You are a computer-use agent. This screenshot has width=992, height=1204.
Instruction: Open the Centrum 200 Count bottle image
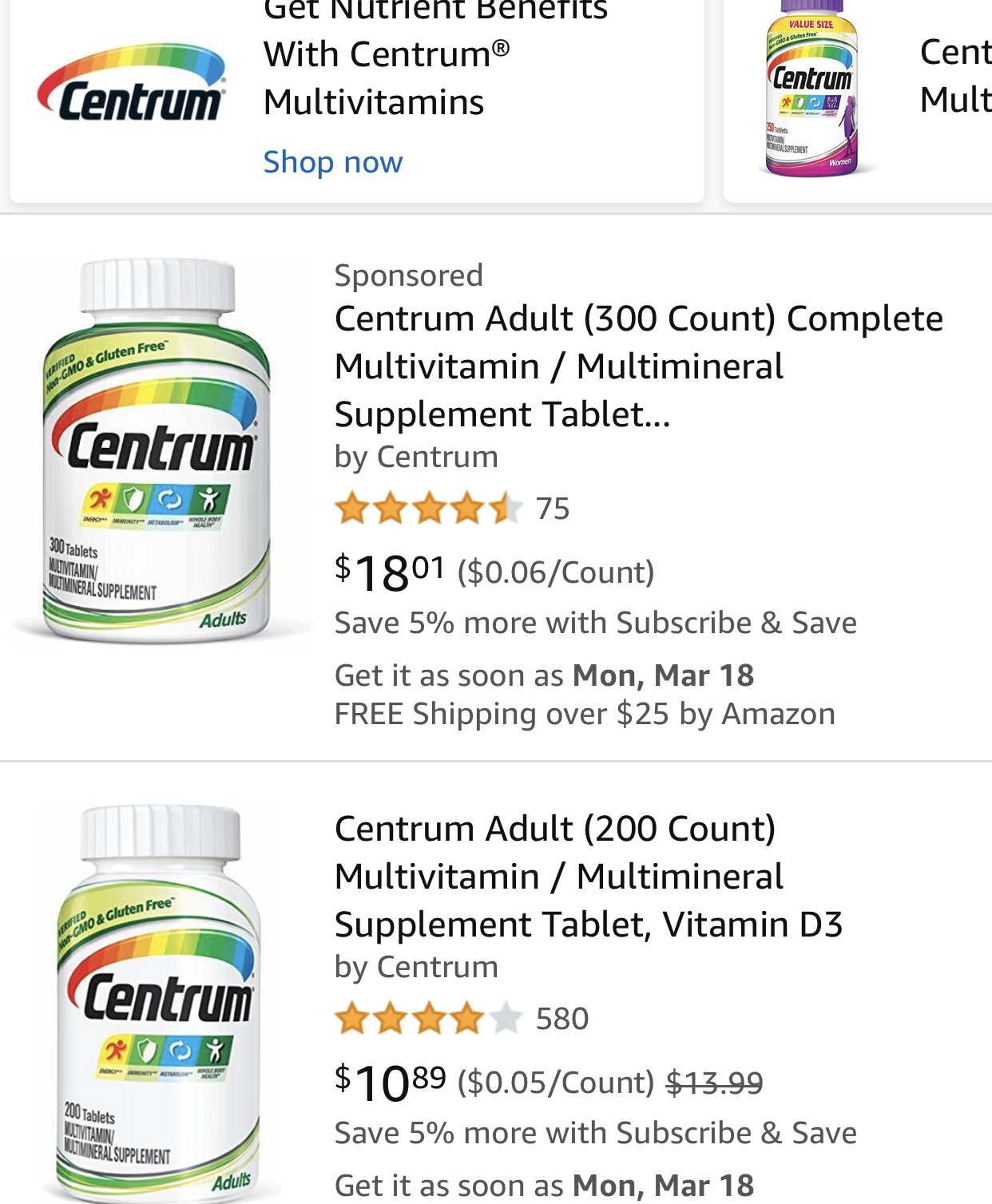coord(158,1002)
